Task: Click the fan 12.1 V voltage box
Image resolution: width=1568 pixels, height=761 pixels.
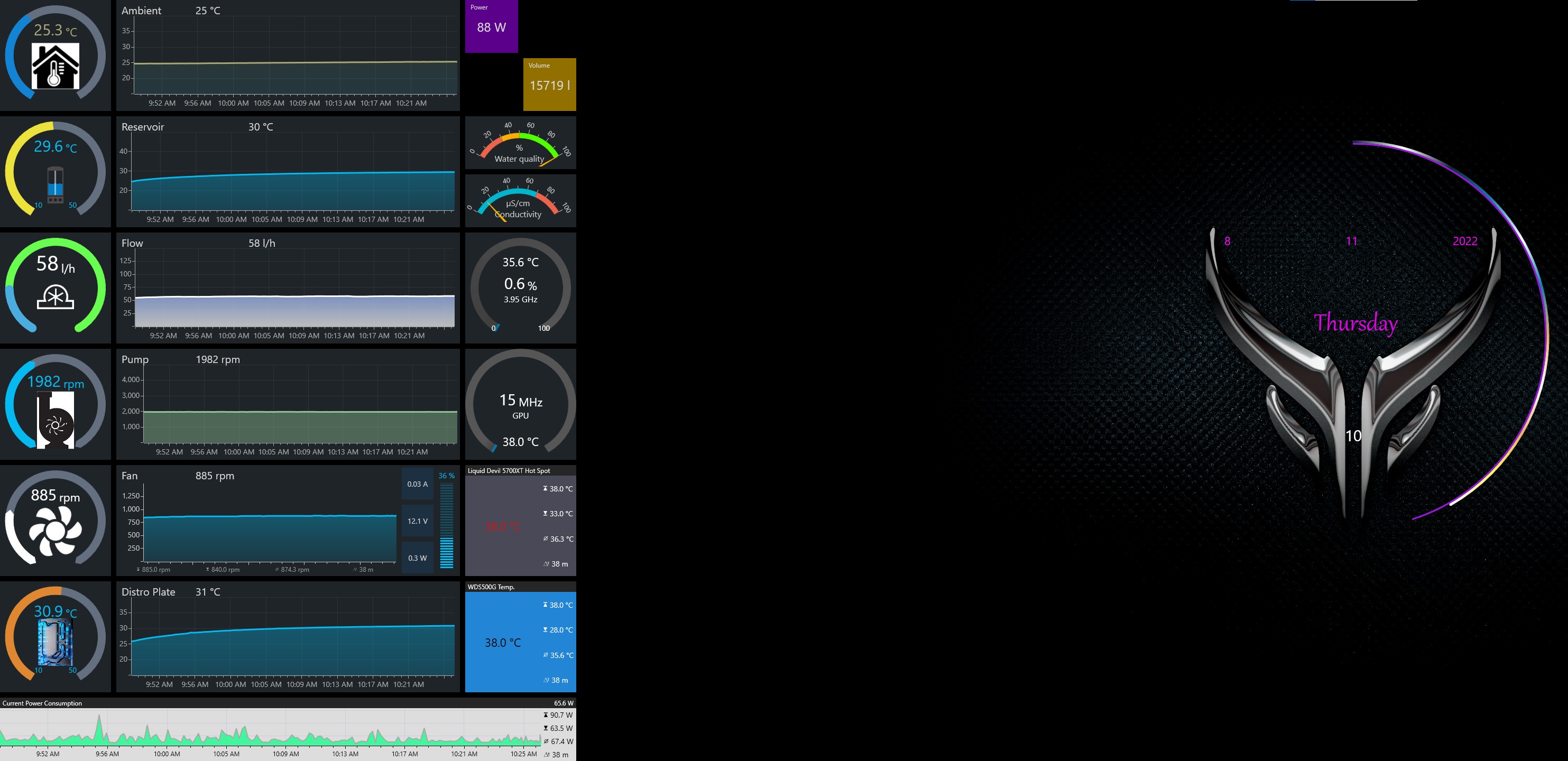Action: coord(417,521)
